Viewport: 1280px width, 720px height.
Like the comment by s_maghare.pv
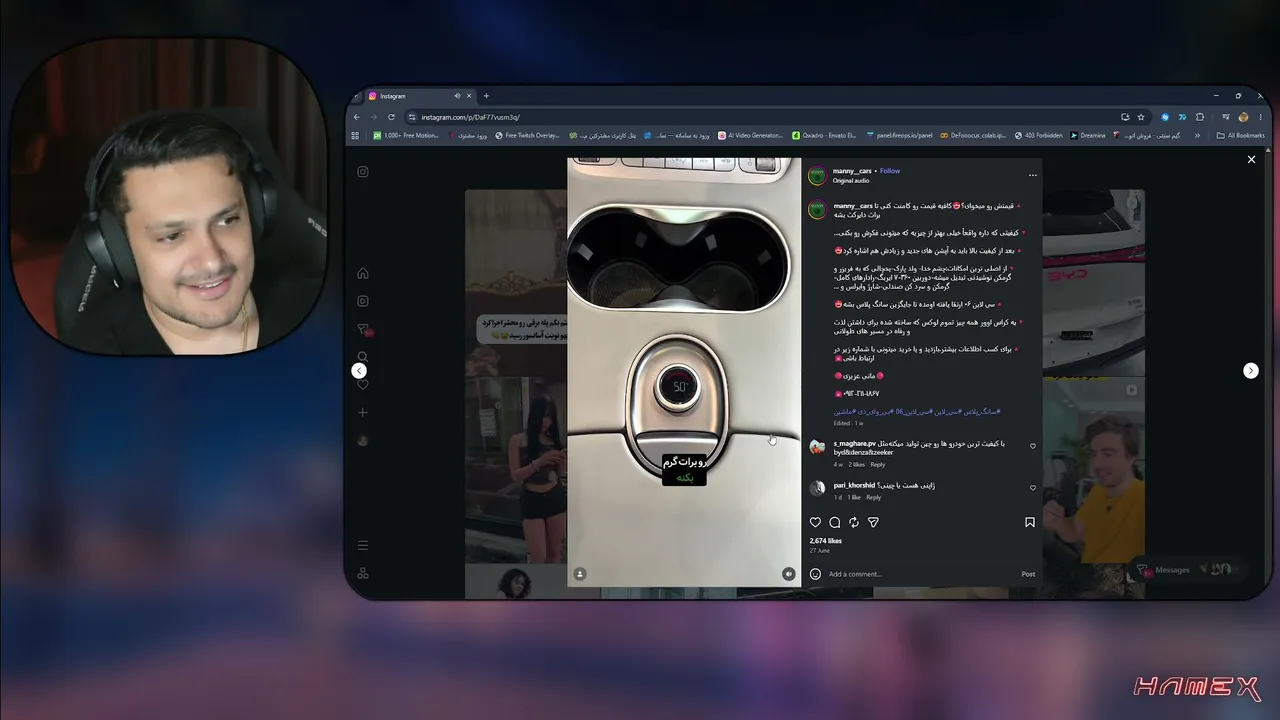tap(1033, 446)
